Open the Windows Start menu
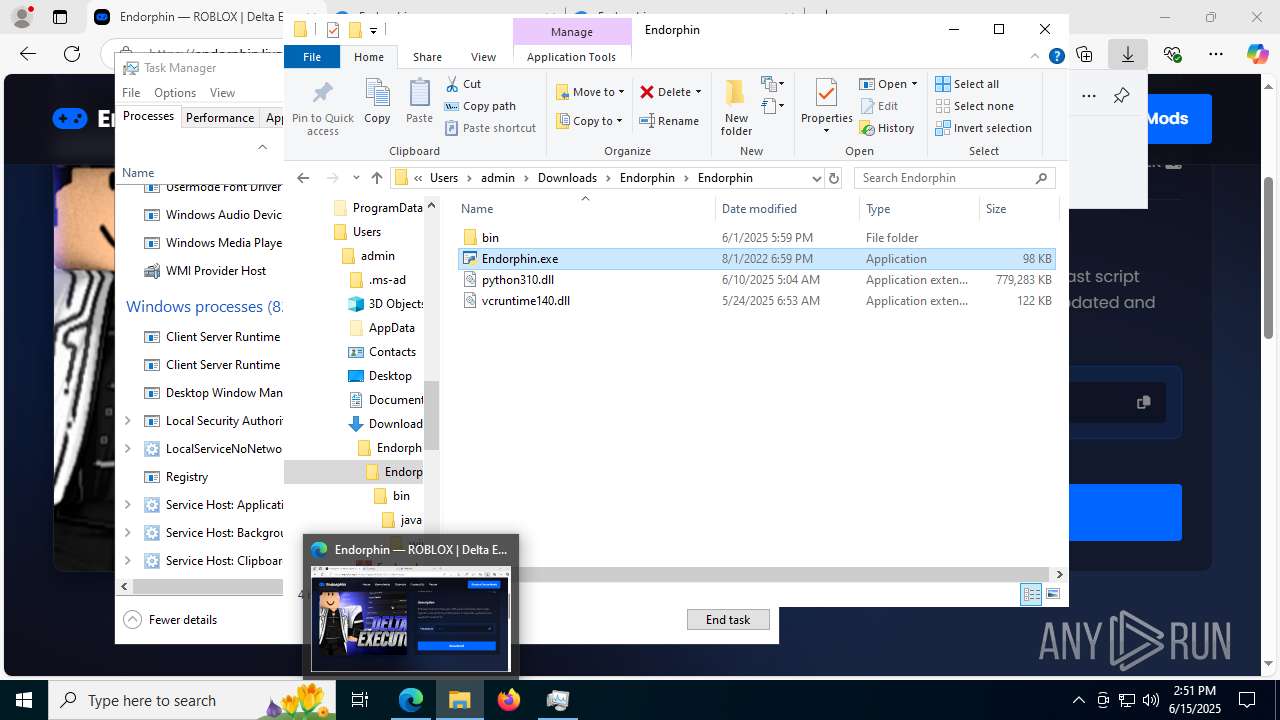 coord(24,700)
